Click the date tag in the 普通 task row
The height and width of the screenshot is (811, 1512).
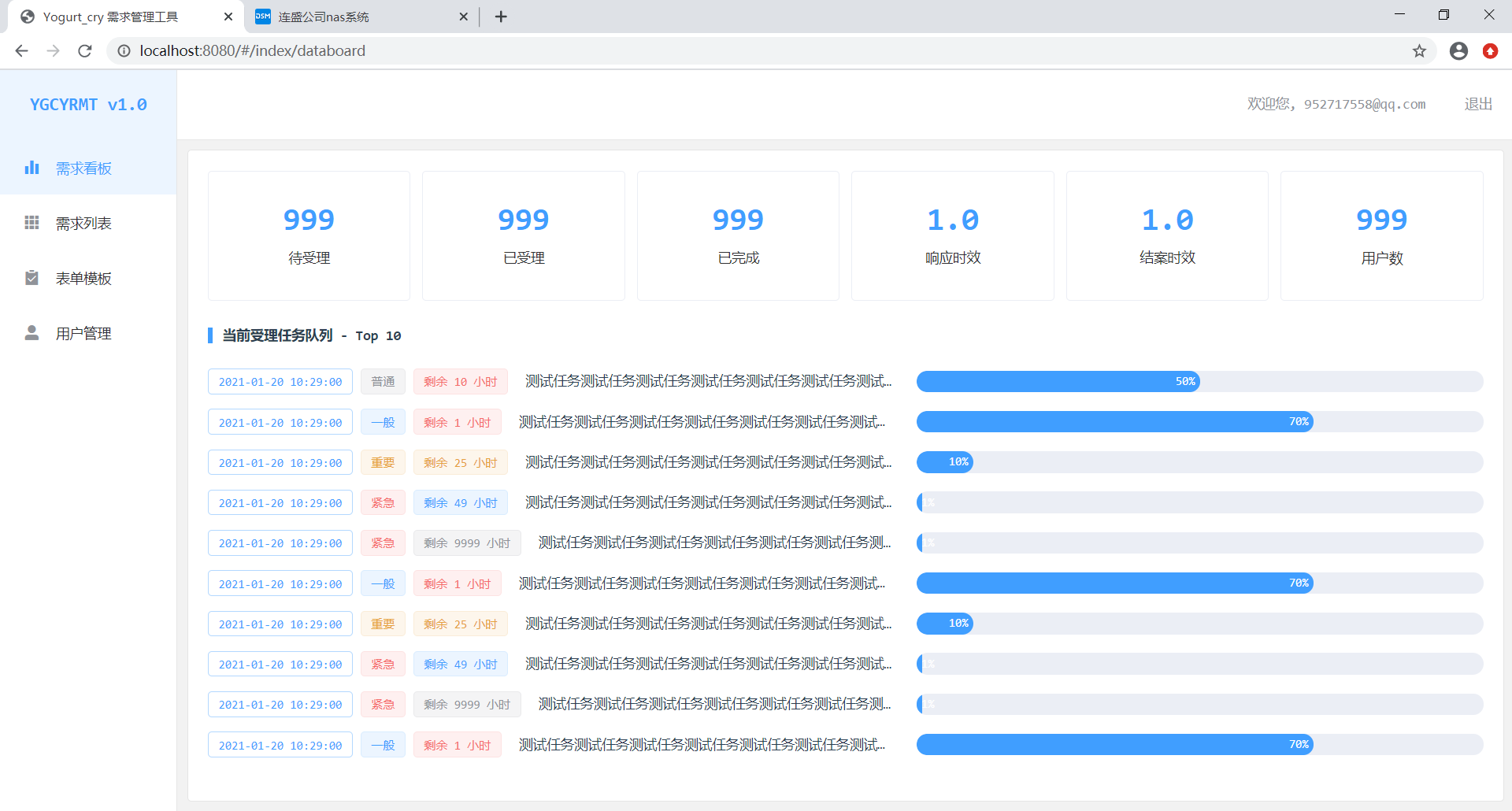coord(280,381)
